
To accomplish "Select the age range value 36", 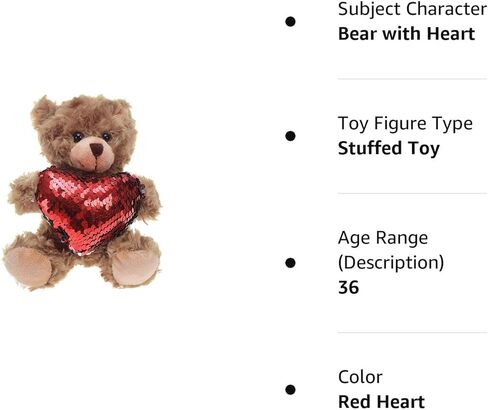I will (x=348, y=287).
